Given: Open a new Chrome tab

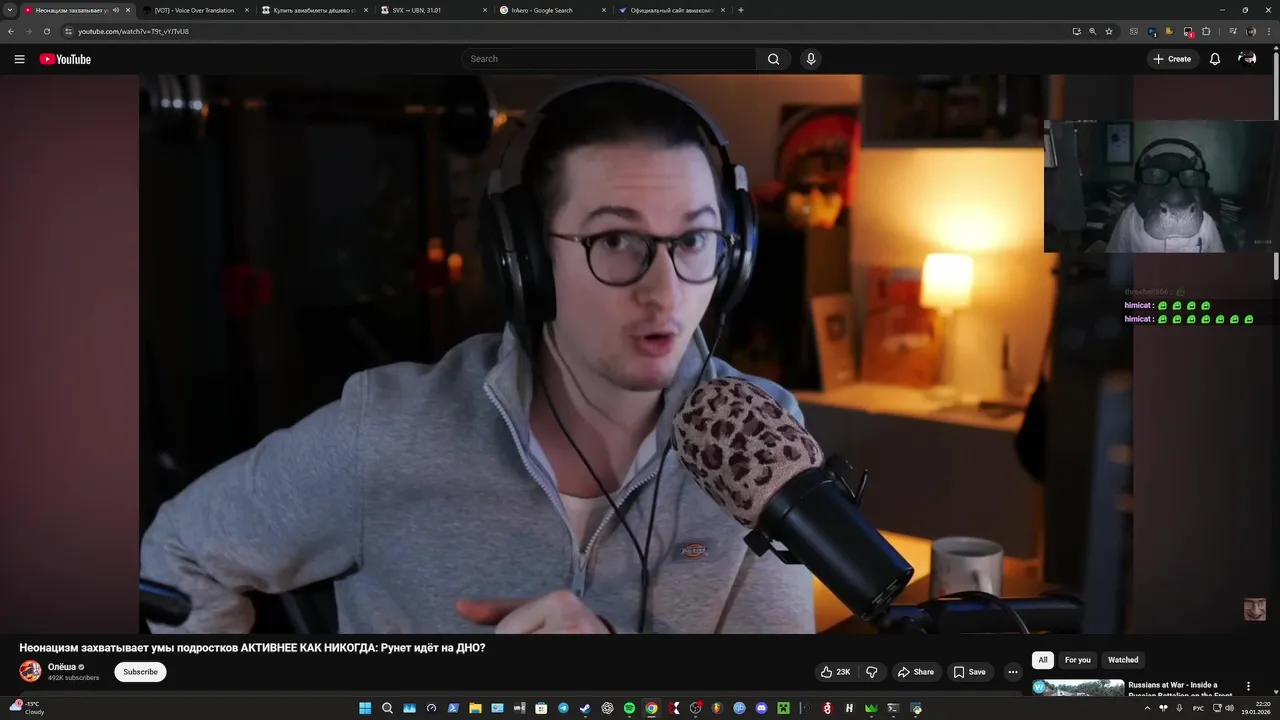Looking at the screenshot, I should point(740,10).
